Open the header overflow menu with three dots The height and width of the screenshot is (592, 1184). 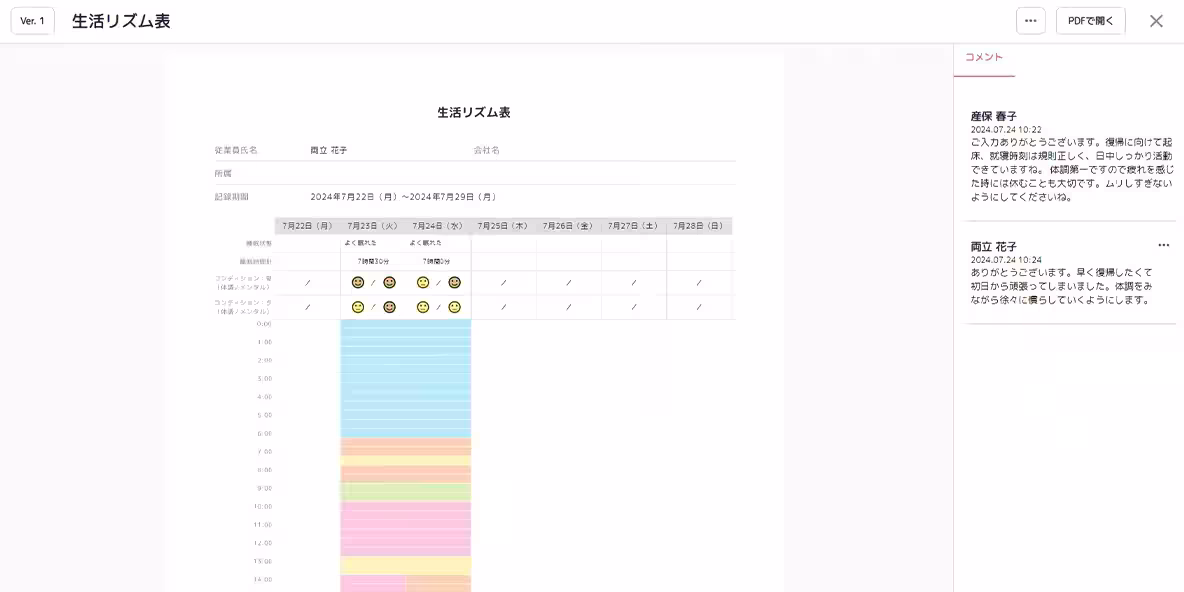coord(1030,20)
